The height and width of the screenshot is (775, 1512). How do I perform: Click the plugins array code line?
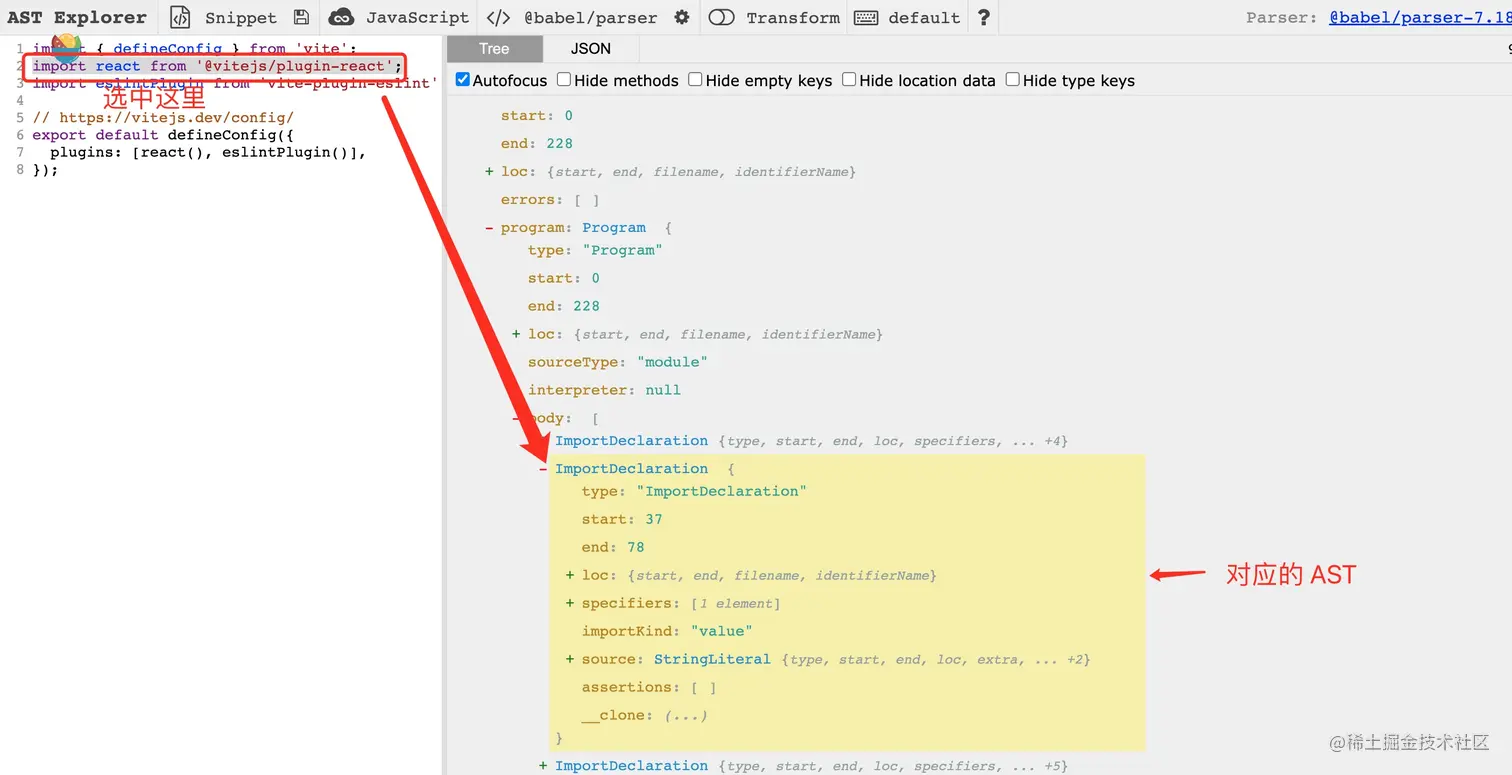coord(208,152)
